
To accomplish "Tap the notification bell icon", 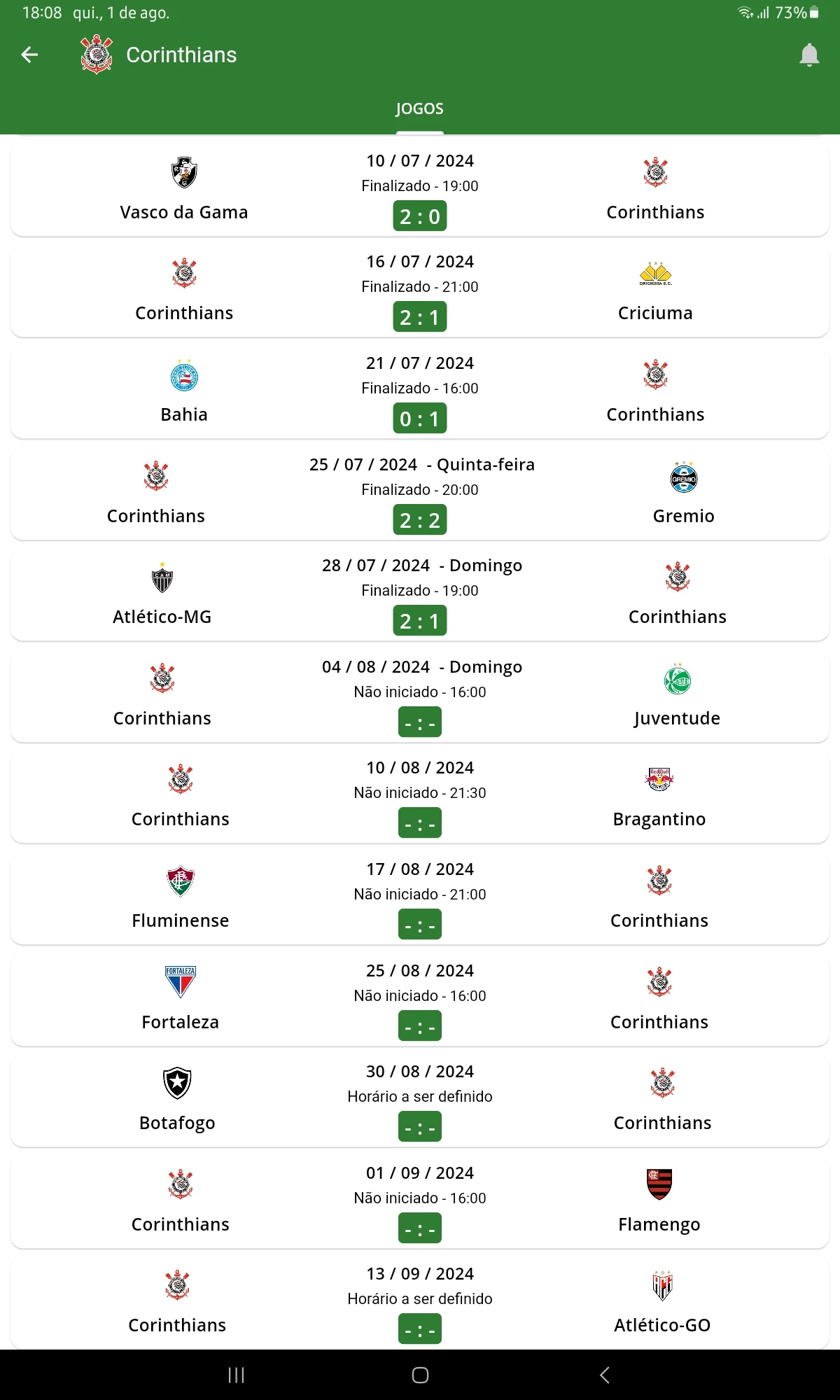I will pyautogui.click(x=809, y=55).
